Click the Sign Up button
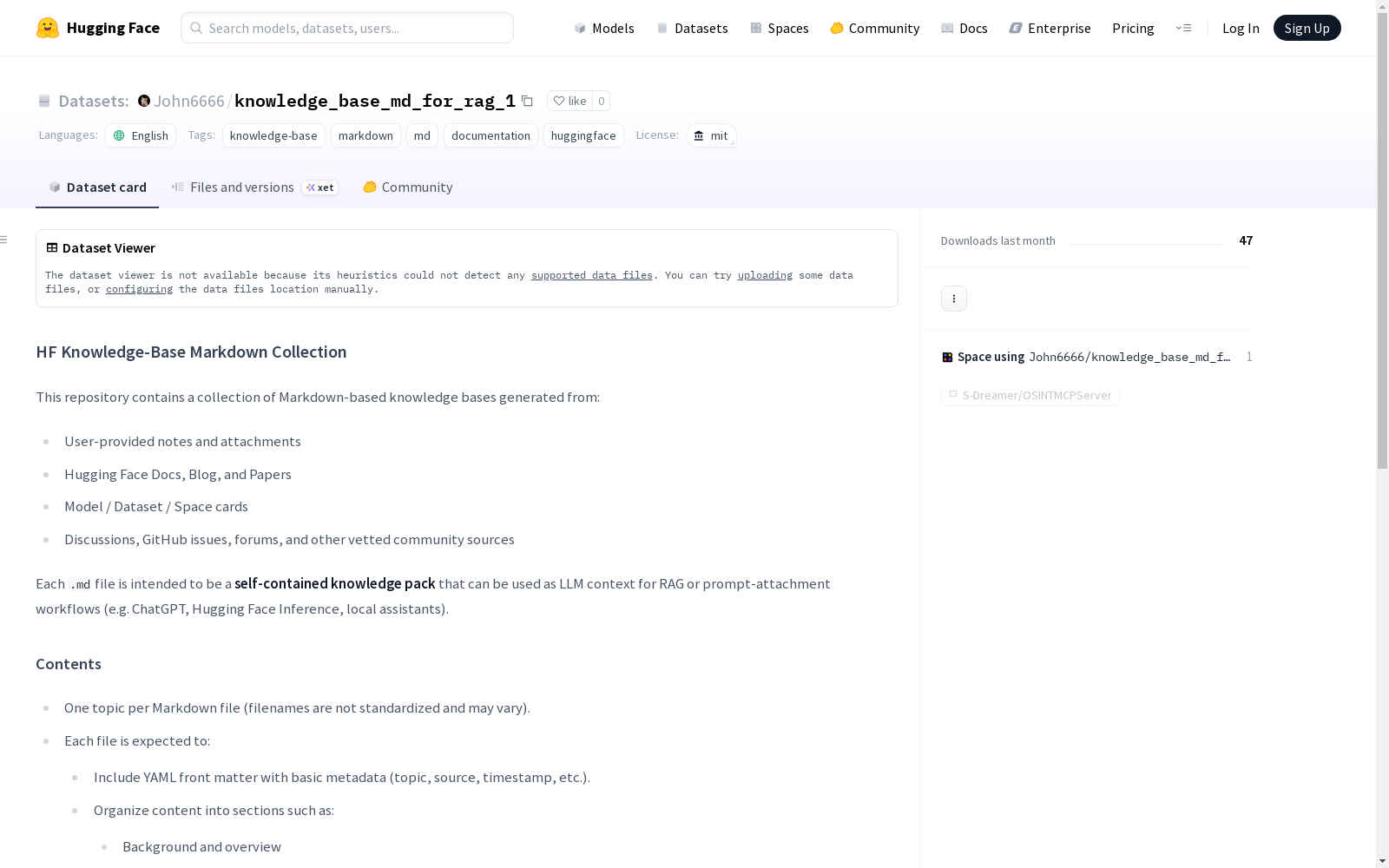1389x868 pixels. (x=1307, y=28)
